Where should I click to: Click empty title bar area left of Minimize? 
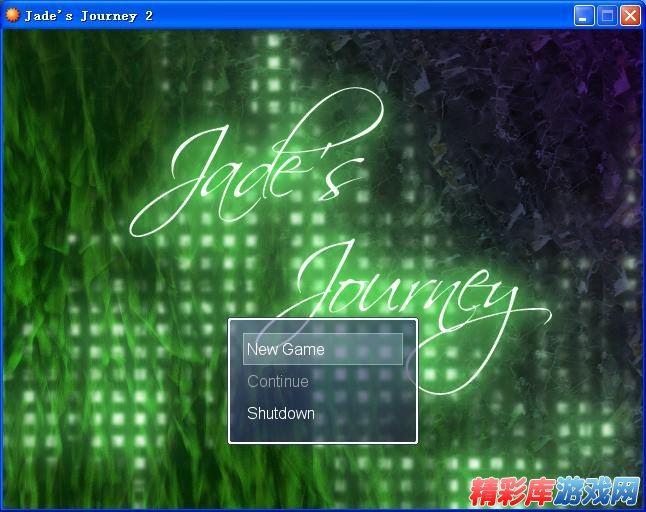tap(400, 15)
